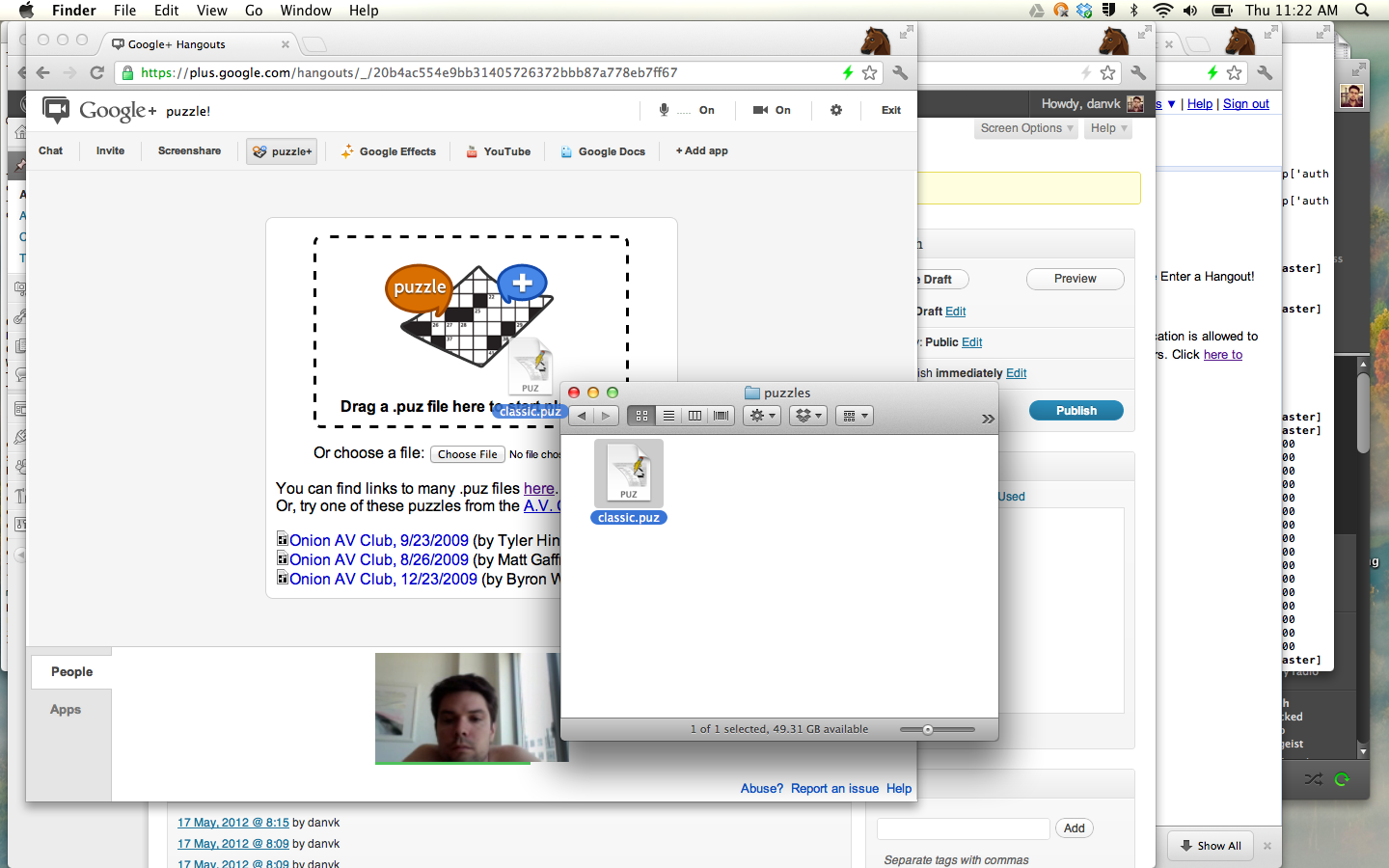Click the Abuse? link

762,788
